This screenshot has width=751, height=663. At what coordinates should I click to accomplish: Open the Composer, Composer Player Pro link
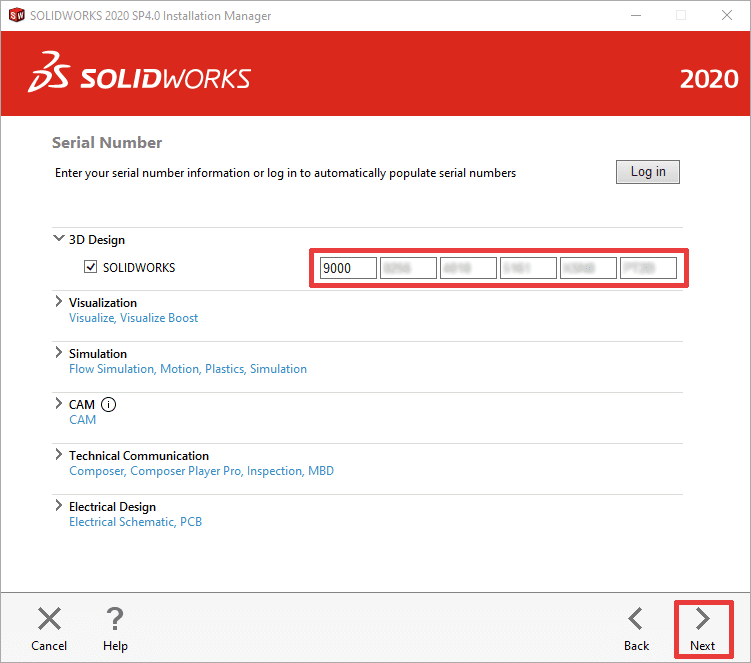(201, 471)
